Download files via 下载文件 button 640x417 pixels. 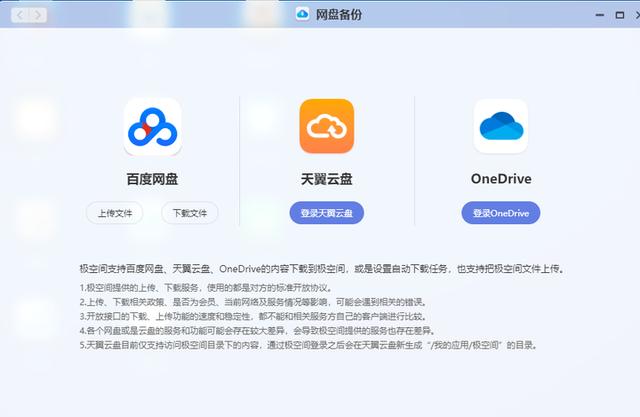(x=190, y=213)
